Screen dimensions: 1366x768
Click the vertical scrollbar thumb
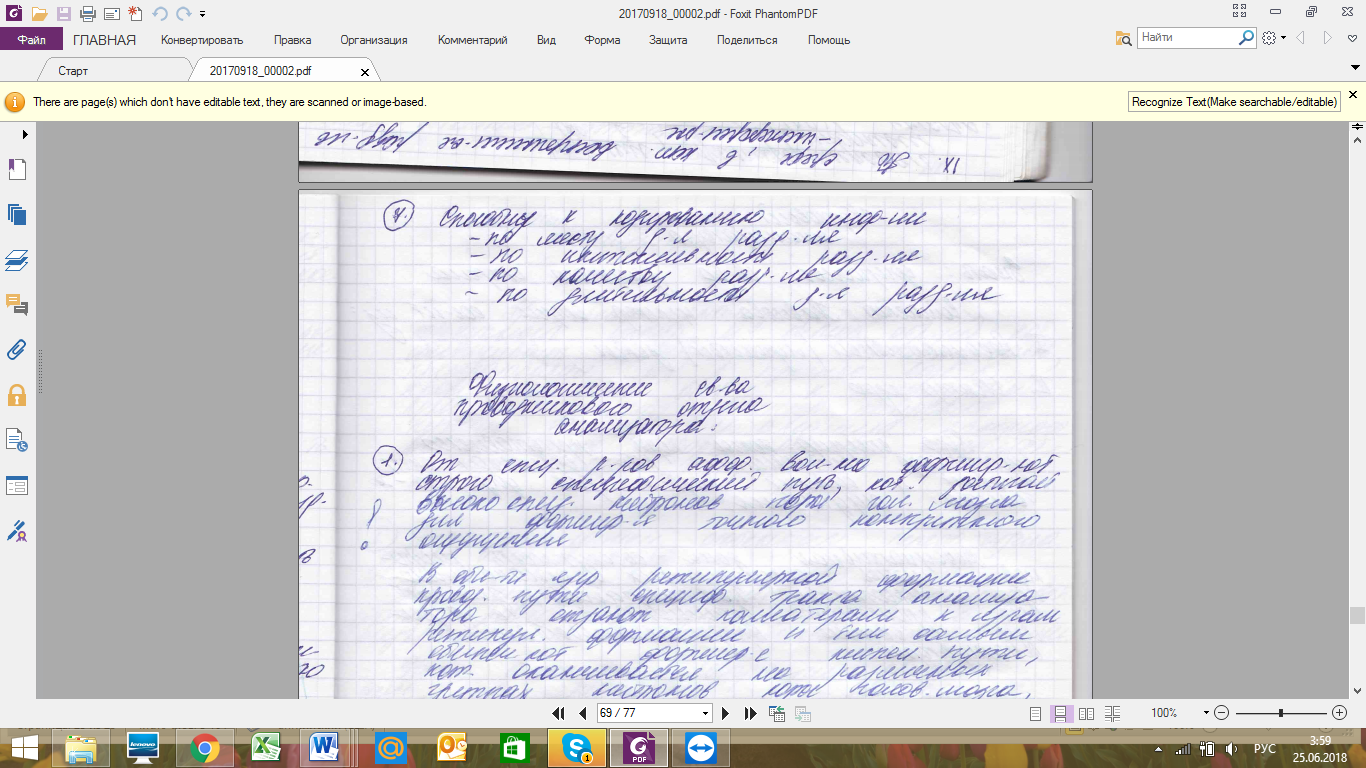pos(1357,616)
